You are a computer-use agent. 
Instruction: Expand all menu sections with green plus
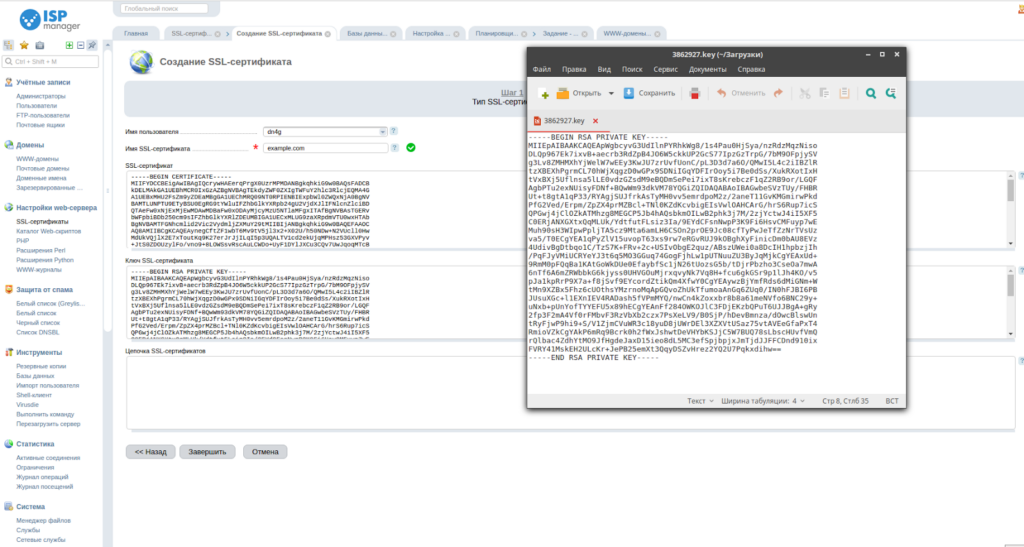[x=69, y=45]
